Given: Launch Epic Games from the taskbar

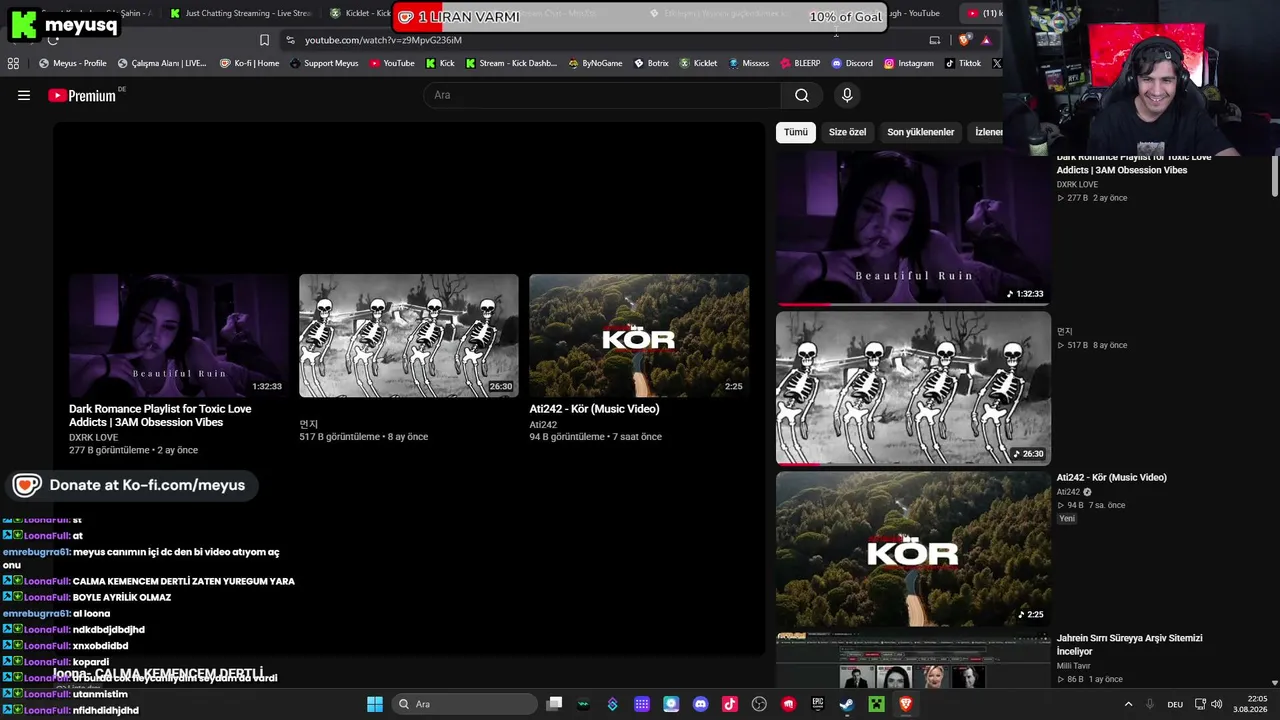Looking at the screenshot, I should [x=818, y=704].
